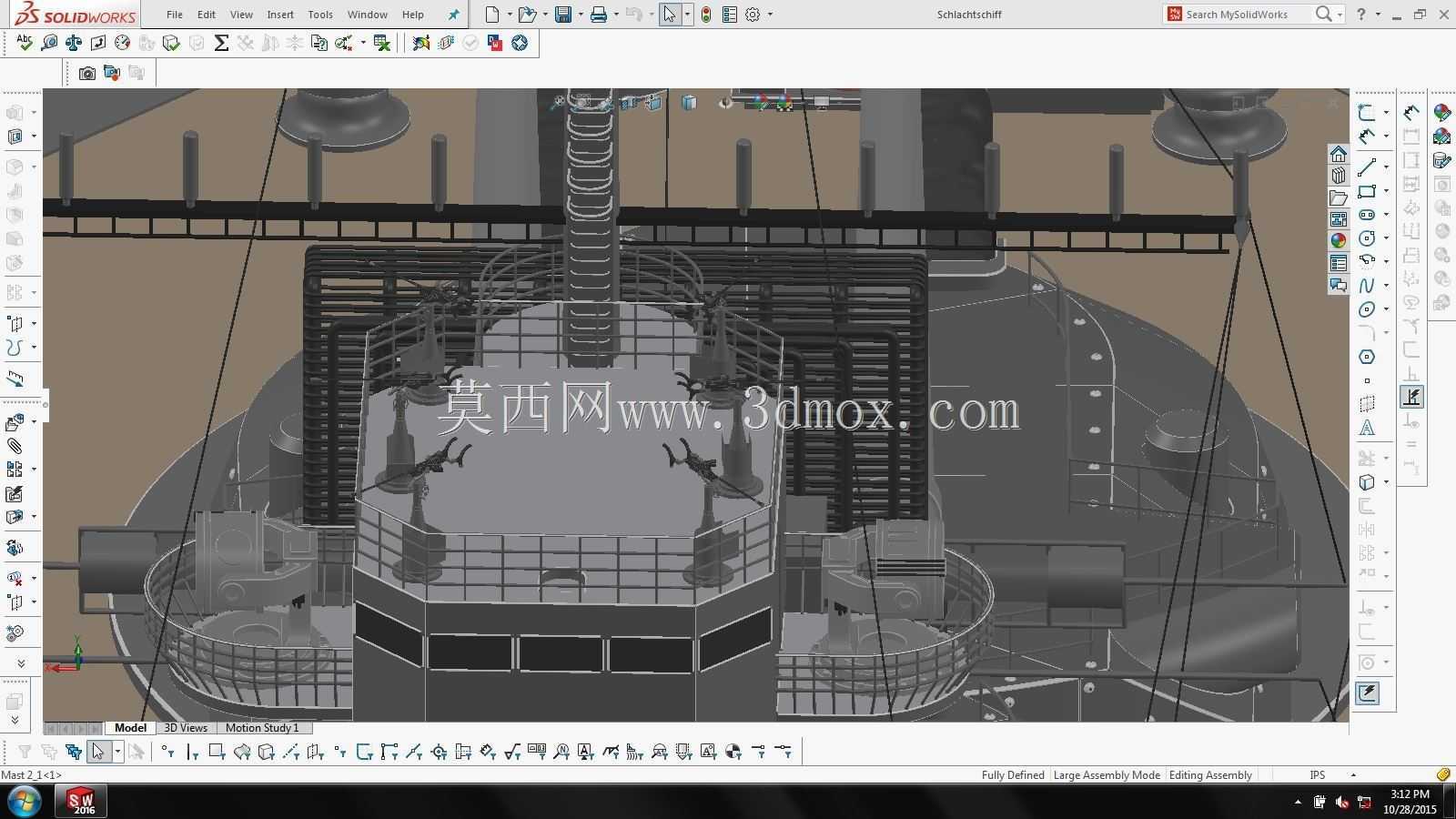Open the Line tool dropdown arrow
Viewport: 1456px width, 819px height.
(x=1386, y=167)
